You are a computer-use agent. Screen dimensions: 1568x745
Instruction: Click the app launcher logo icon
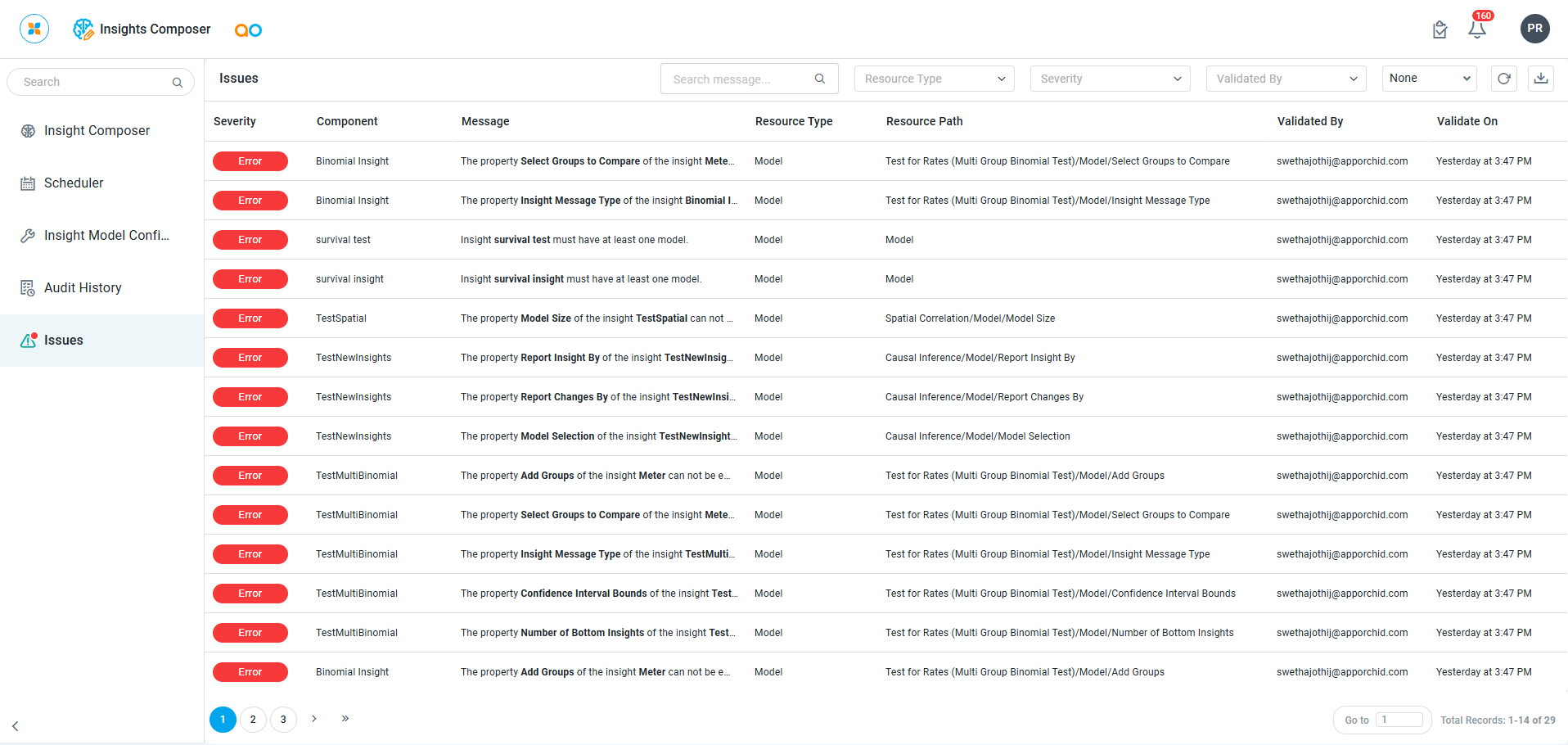[34, 29]
